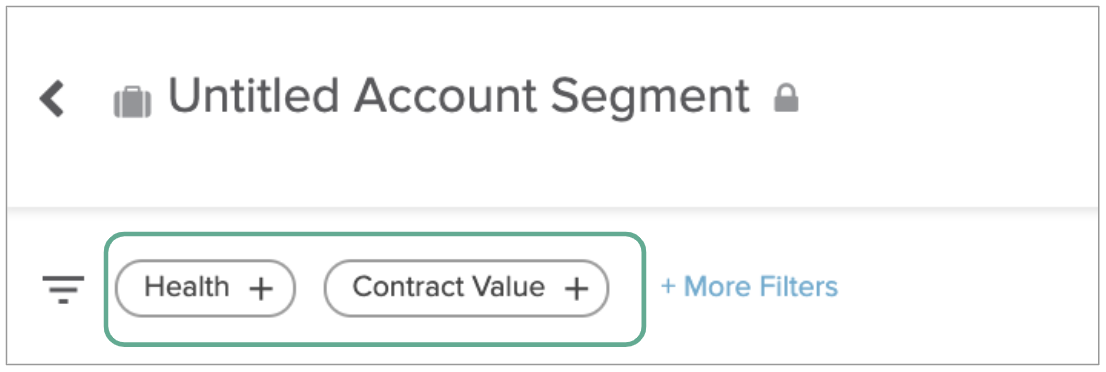Click the Untitled Account Segment title
This screenshot has width=1106, height=372.
point(458,96)
